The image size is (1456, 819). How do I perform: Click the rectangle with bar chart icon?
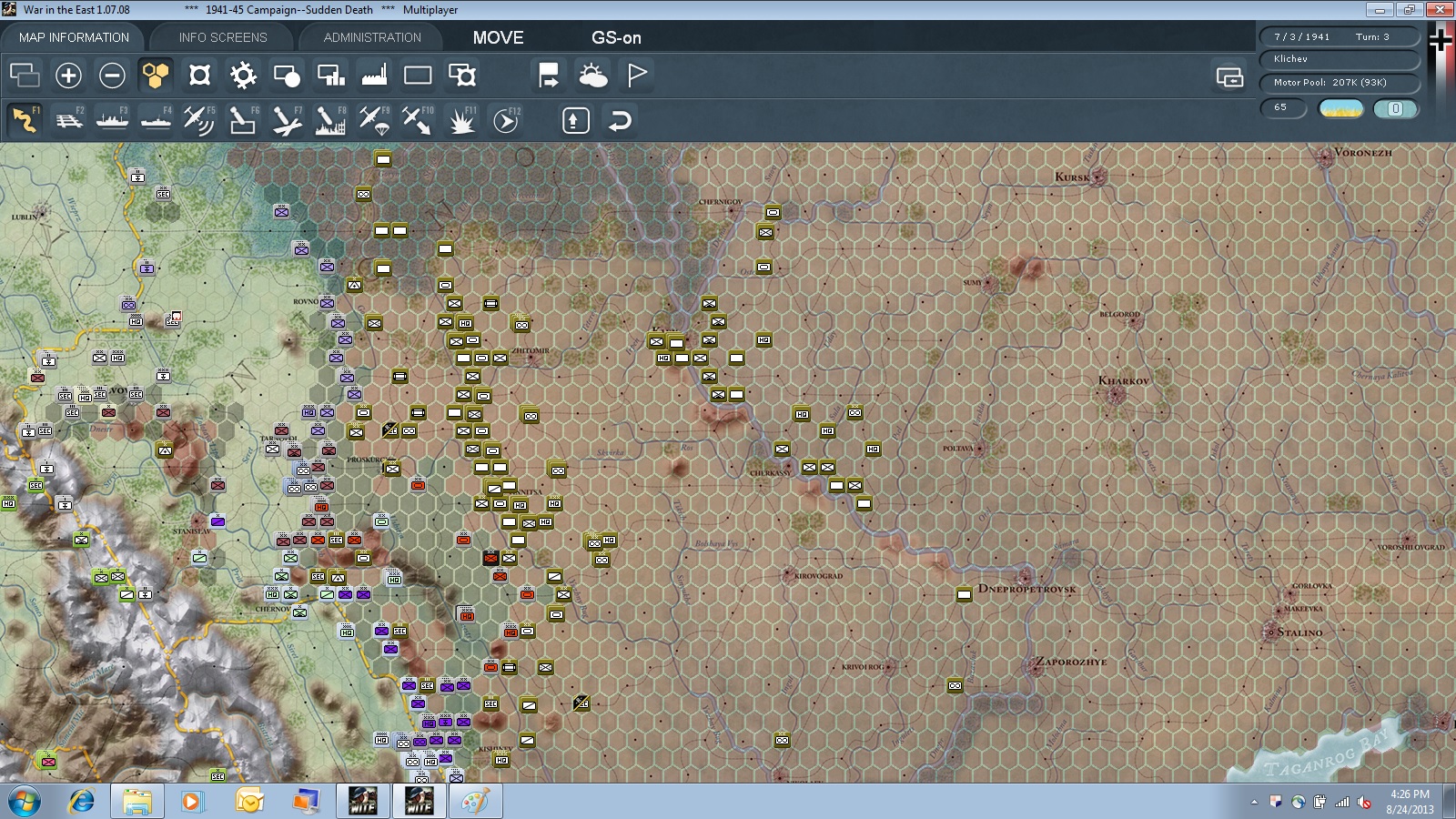(330, 76)
